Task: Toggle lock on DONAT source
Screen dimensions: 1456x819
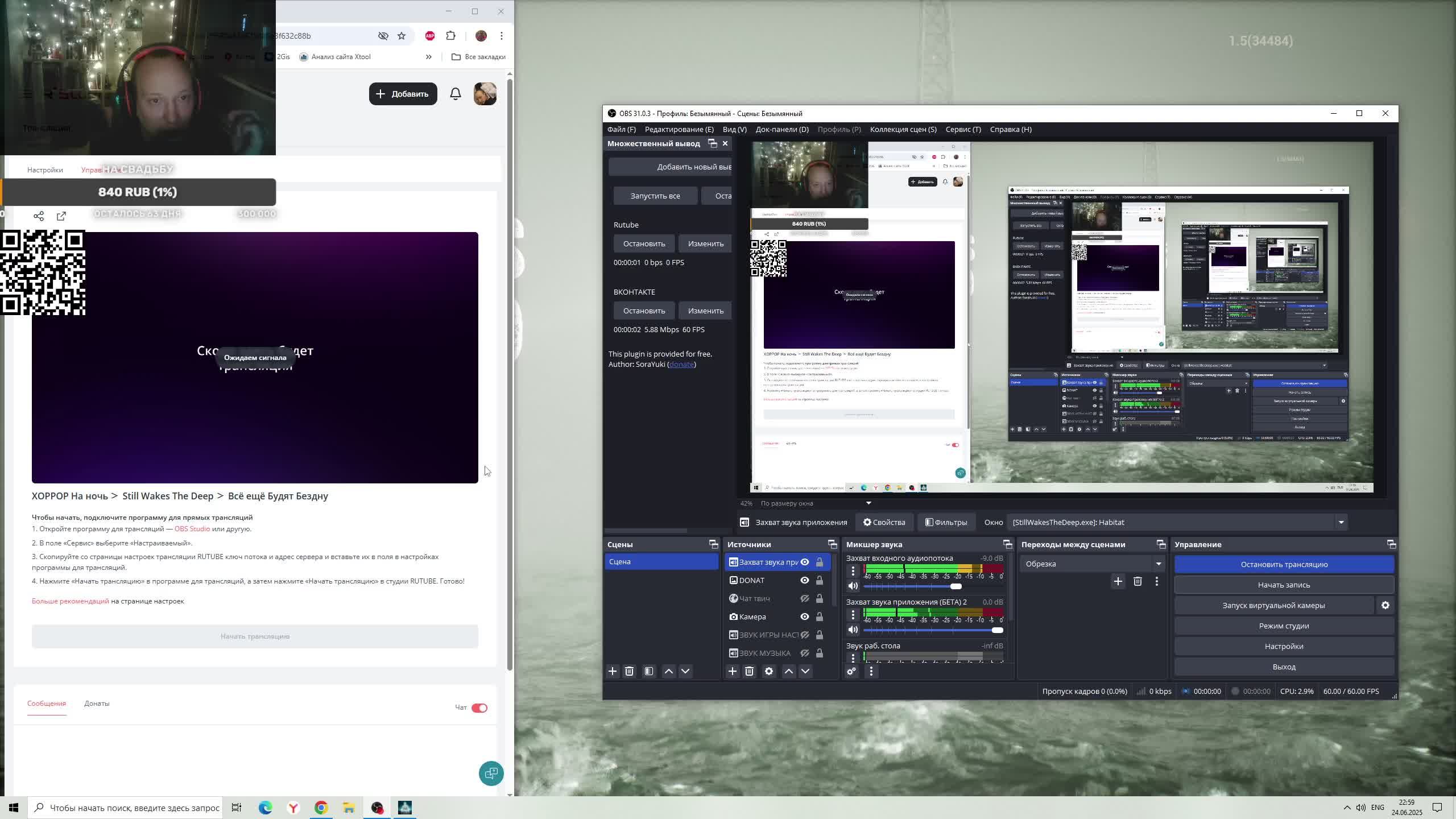Action: (820, 580)
